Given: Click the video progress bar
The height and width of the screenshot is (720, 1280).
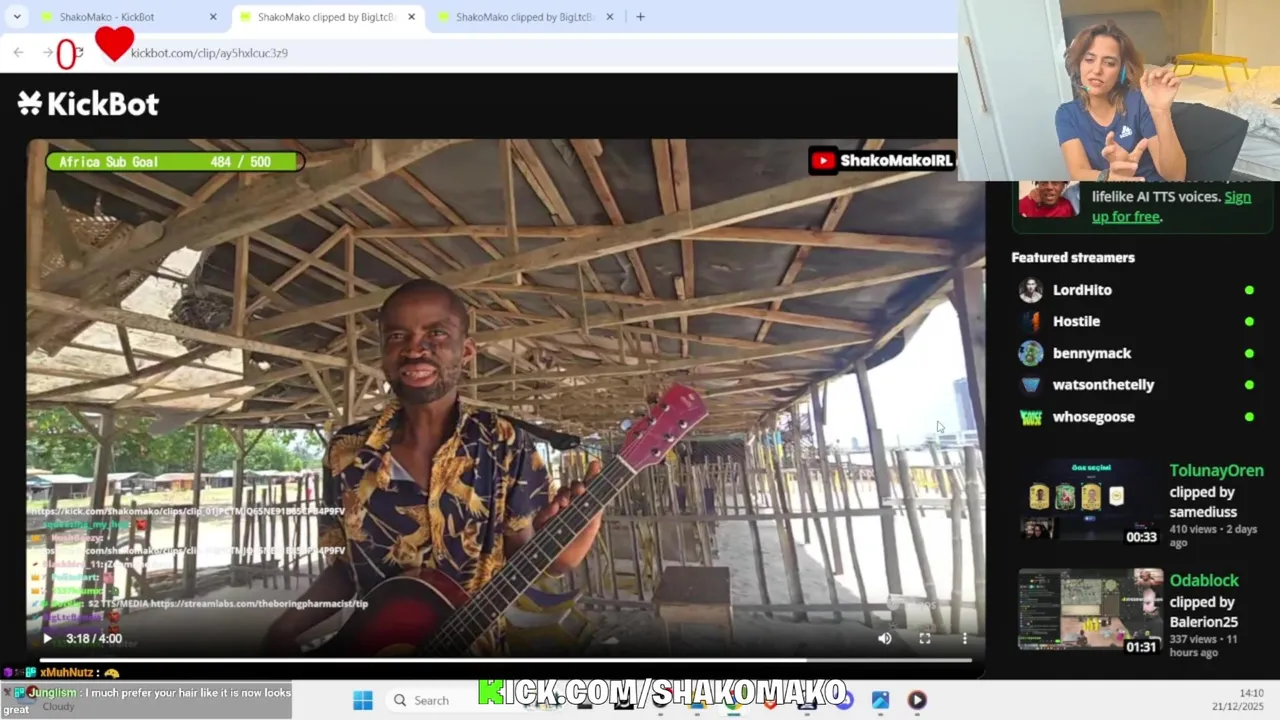Looking at the screenshot, I should click(505, 660).
